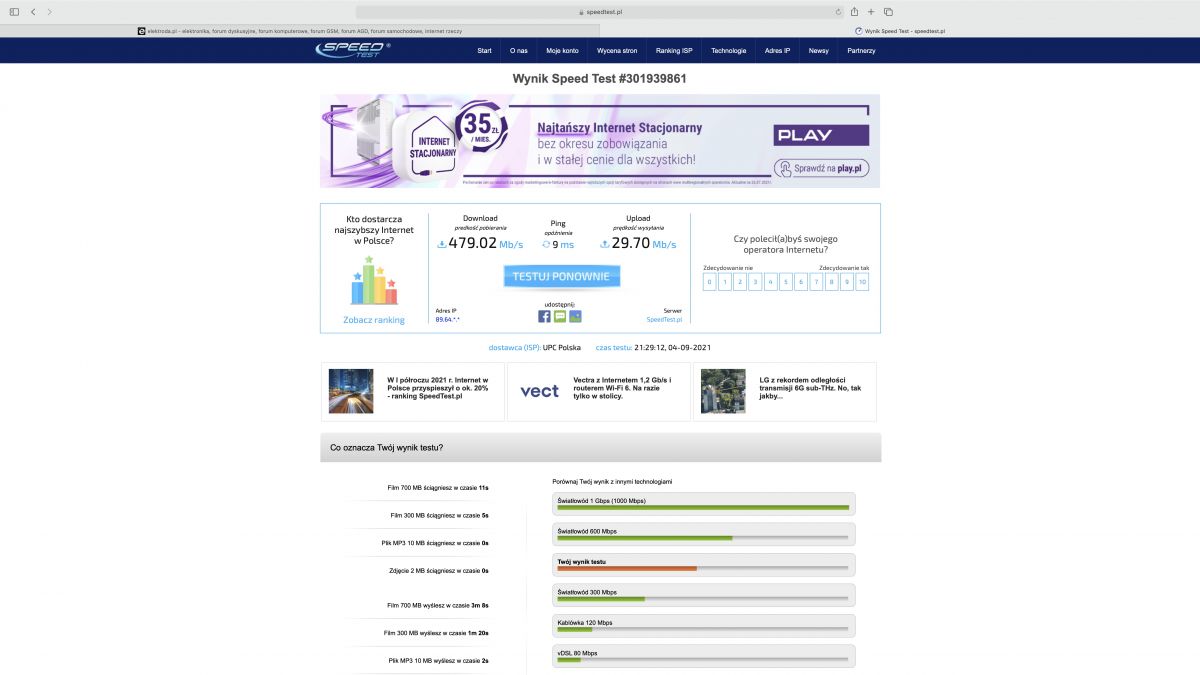Click the PLAY logo in banner

822,135
